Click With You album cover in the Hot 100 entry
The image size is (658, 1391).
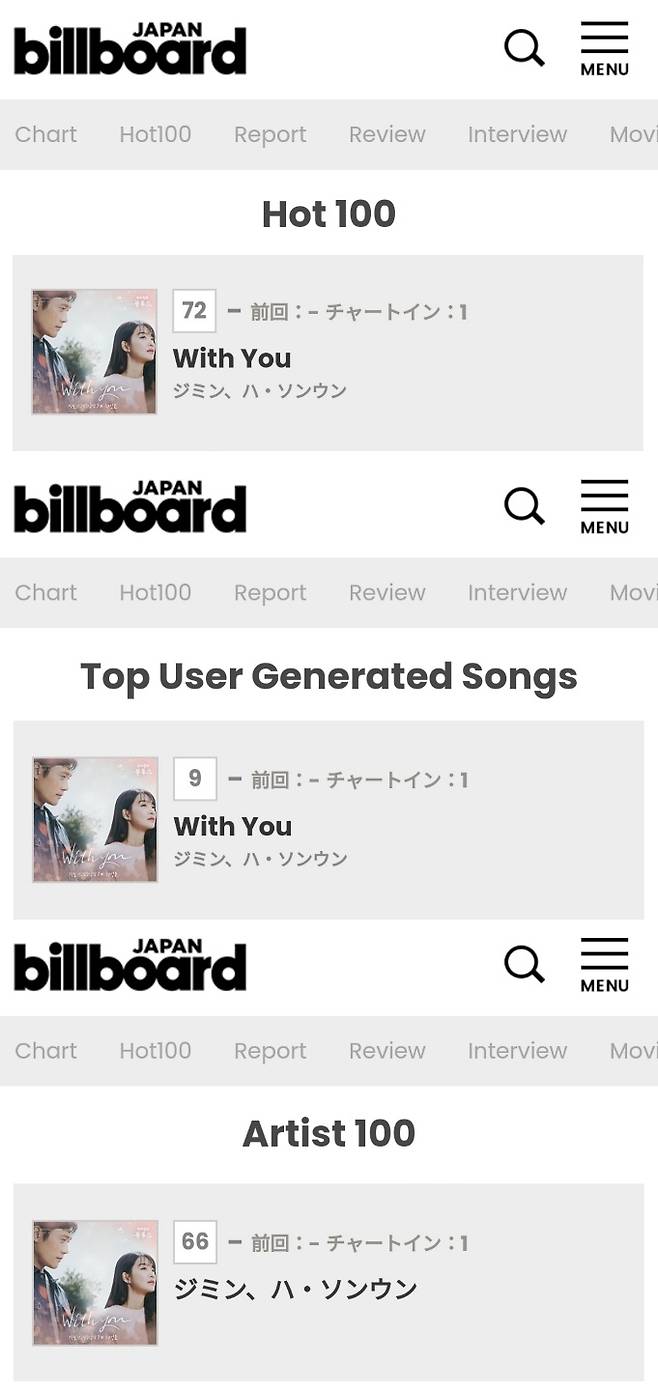click(94, 352)
